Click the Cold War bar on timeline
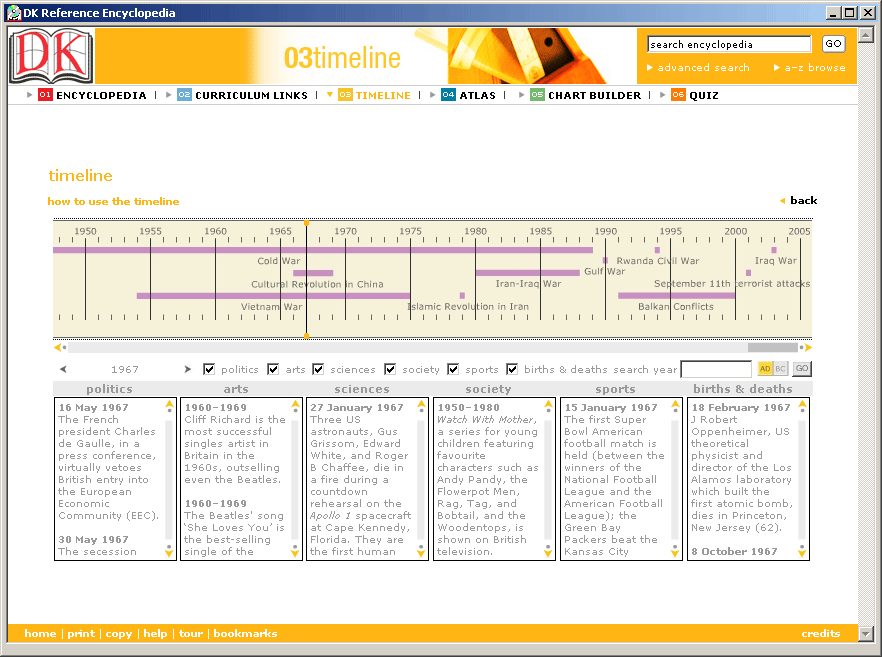882x657 pixels. tap(323, 250)
